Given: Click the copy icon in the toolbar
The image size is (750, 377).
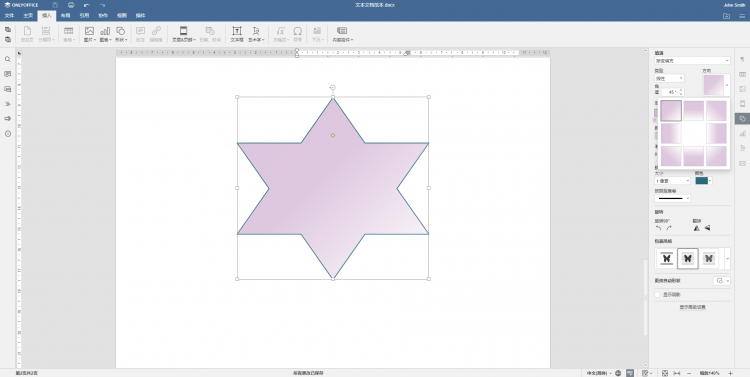Looking at the screenshot, I should pos(8,30).
